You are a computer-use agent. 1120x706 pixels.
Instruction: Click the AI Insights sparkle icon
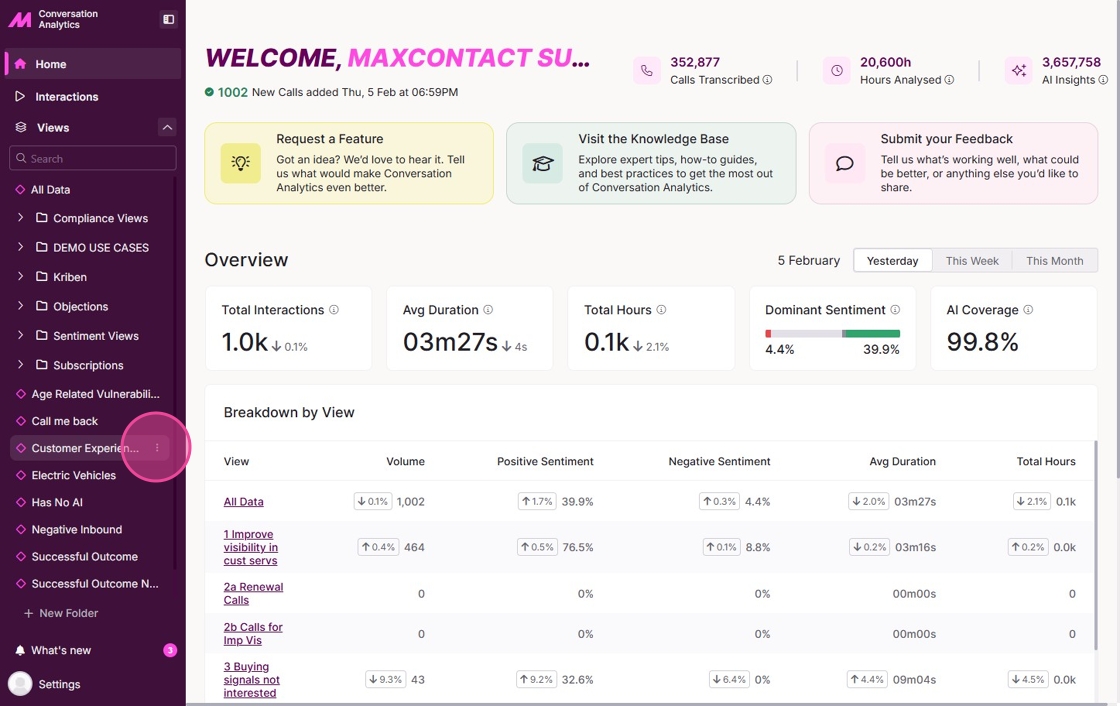[1019, 71]
